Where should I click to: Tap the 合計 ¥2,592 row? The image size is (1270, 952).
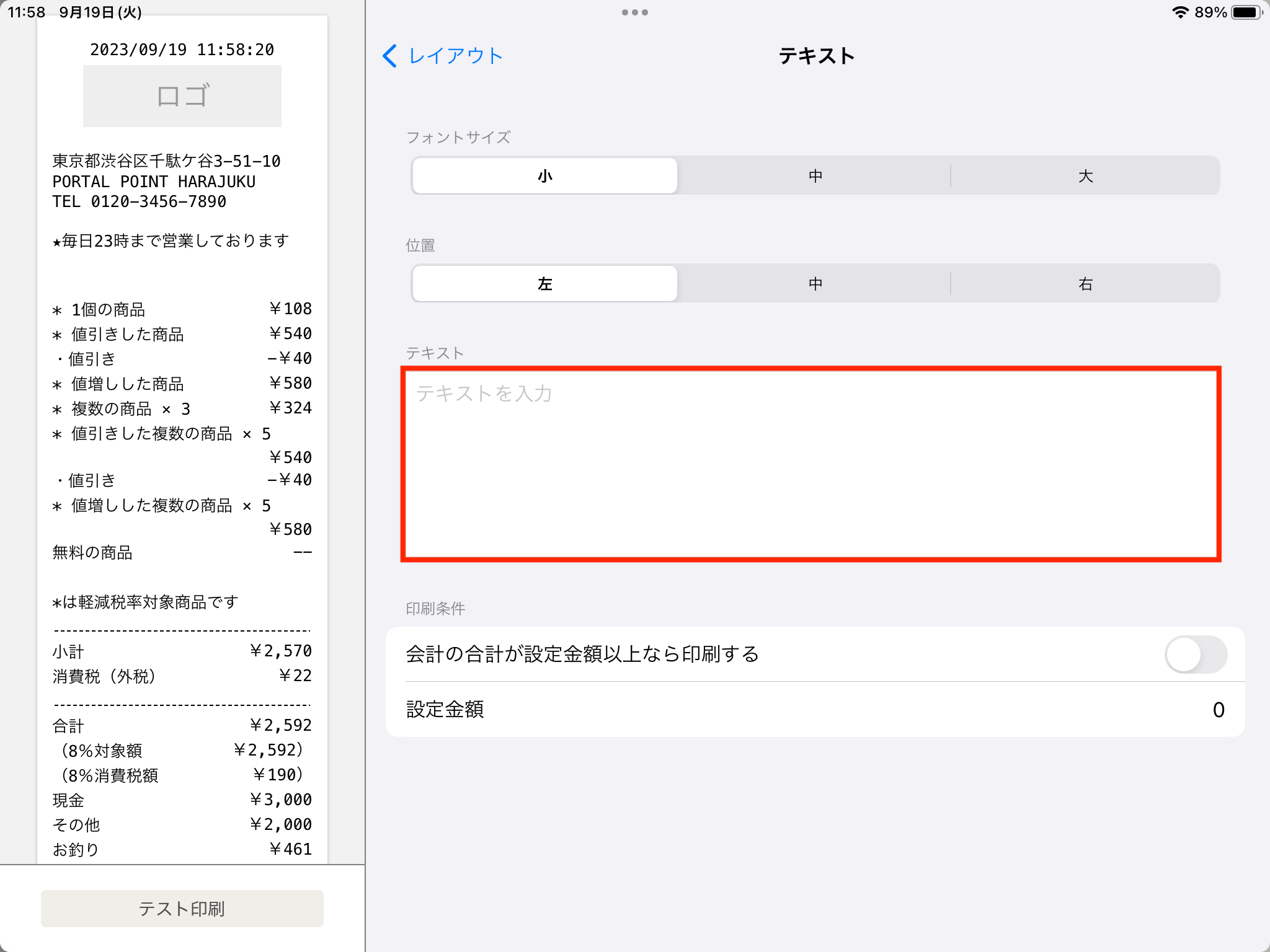[182, 725]
